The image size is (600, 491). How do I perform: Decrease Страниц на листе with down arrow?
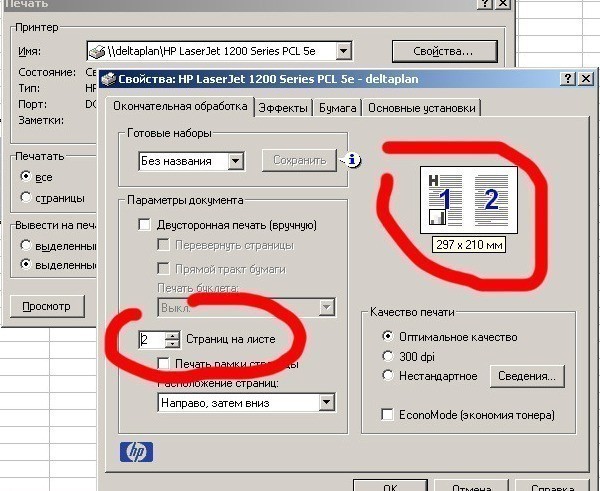(173, 343)
